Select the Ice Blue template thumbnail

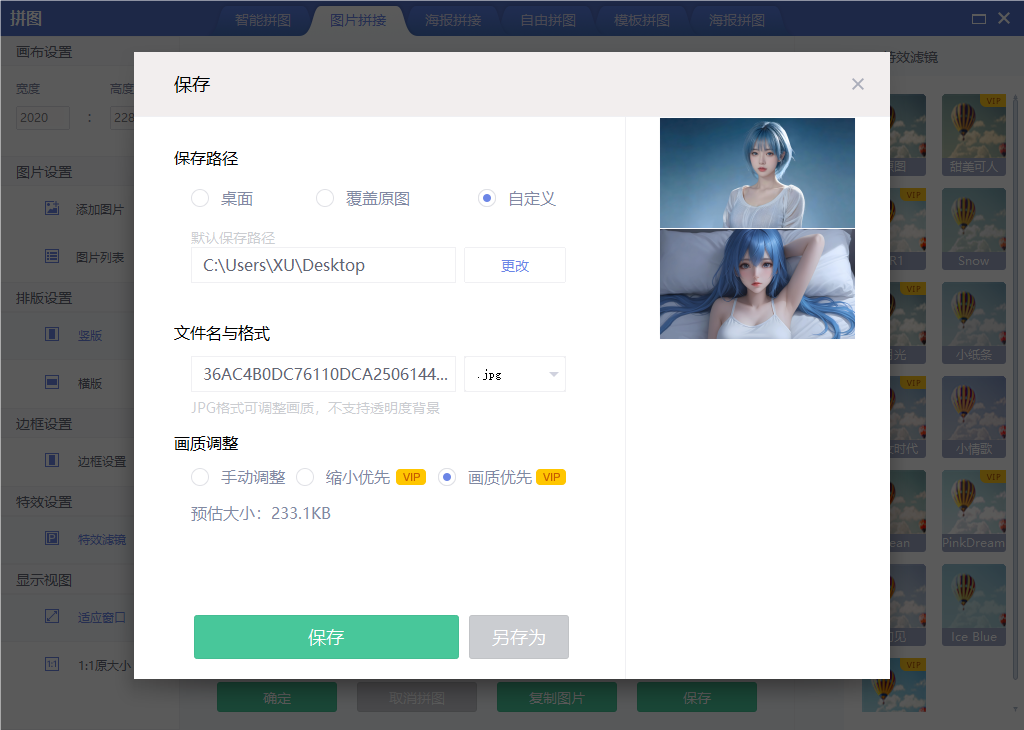coord(973,604)
